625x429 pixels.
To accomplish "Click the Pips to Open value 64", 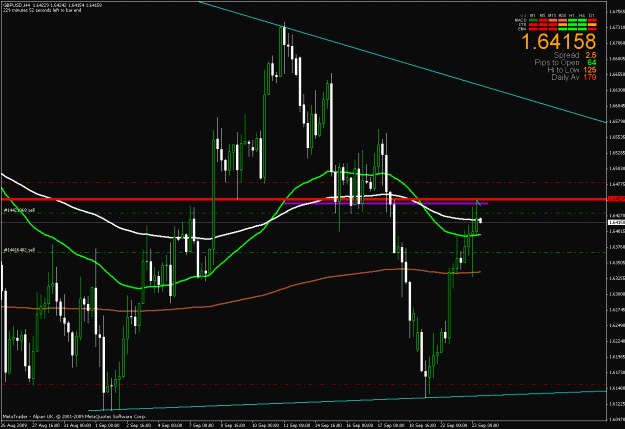I will coord(592,63).
